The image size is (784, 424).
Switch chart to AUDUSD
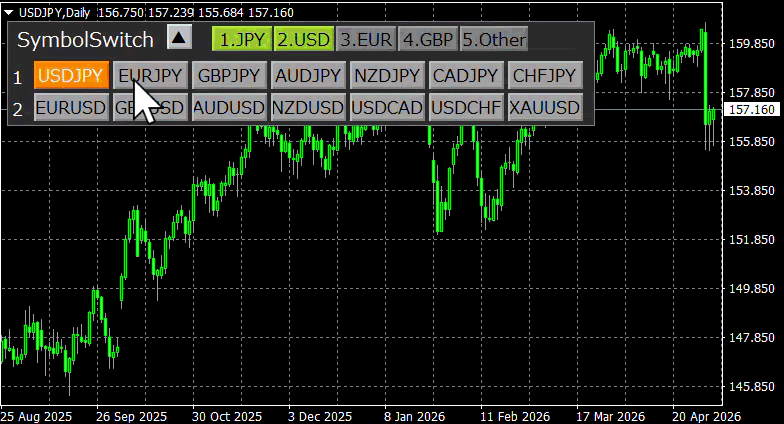coord(229,108)
